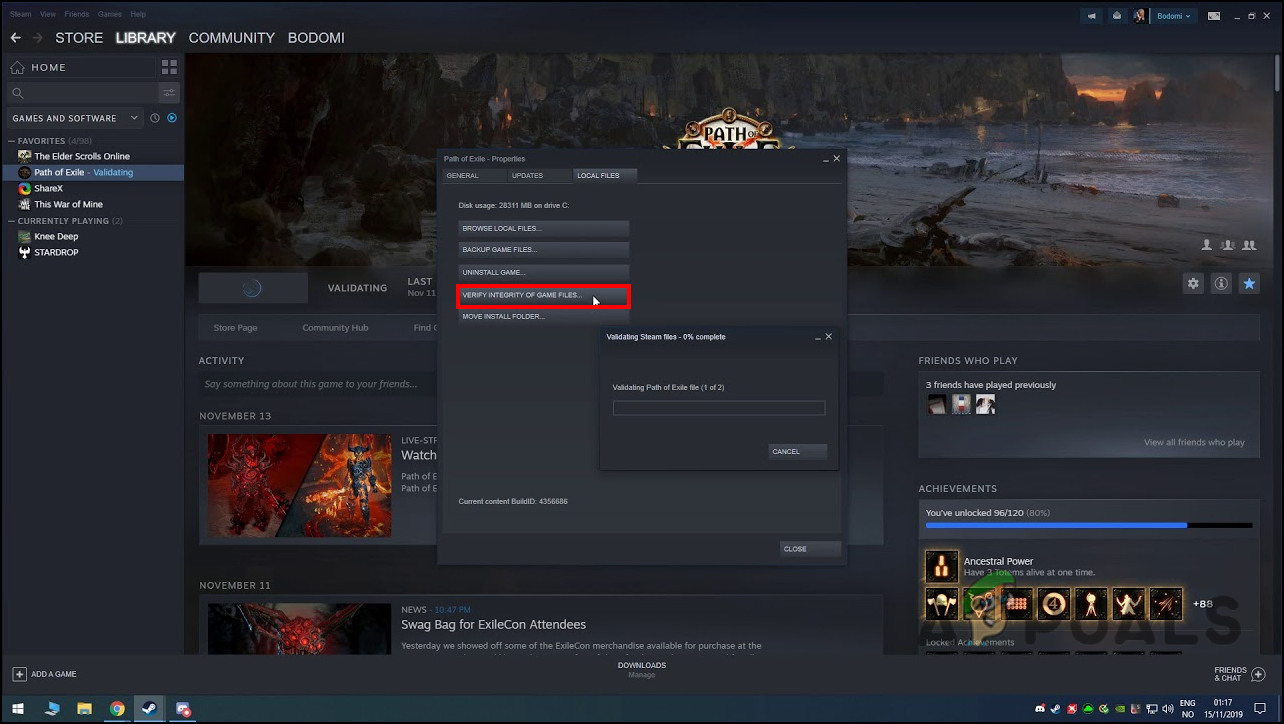
Task: Click Backup Game Files button
Action: click(x=544, y=250)
